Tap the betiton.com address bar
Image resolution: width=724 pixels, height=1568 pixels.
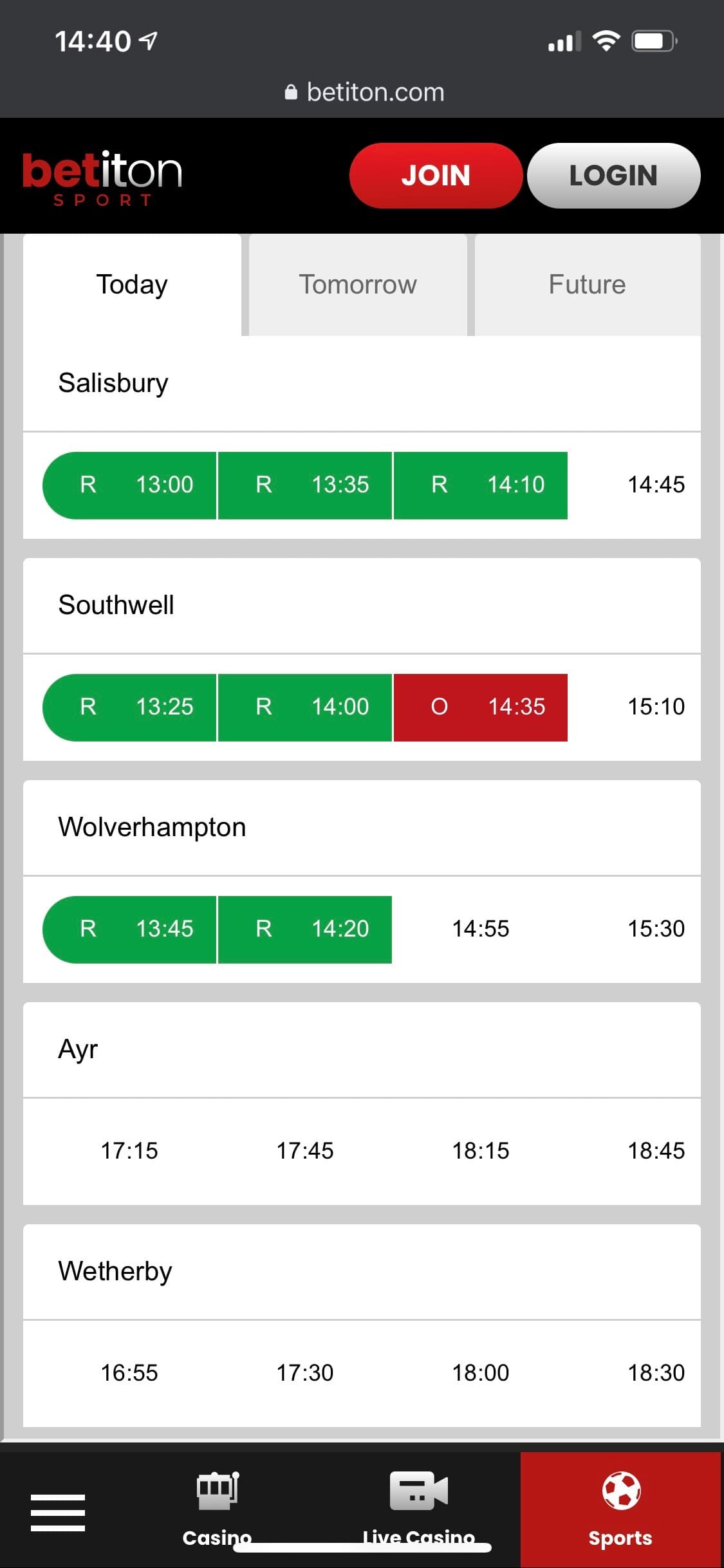375,93
